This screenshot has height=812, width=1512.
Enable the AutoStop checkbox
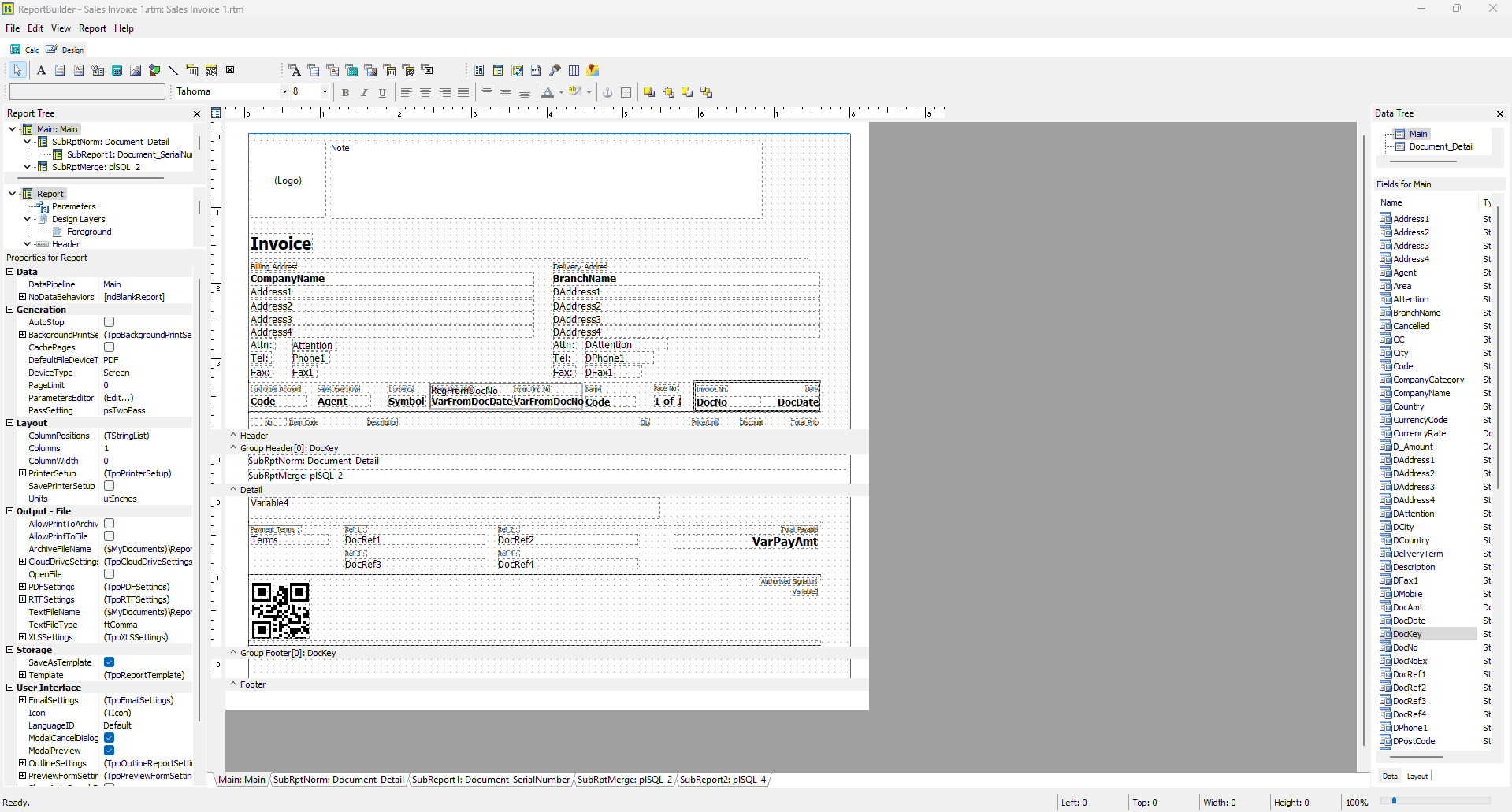110,322
